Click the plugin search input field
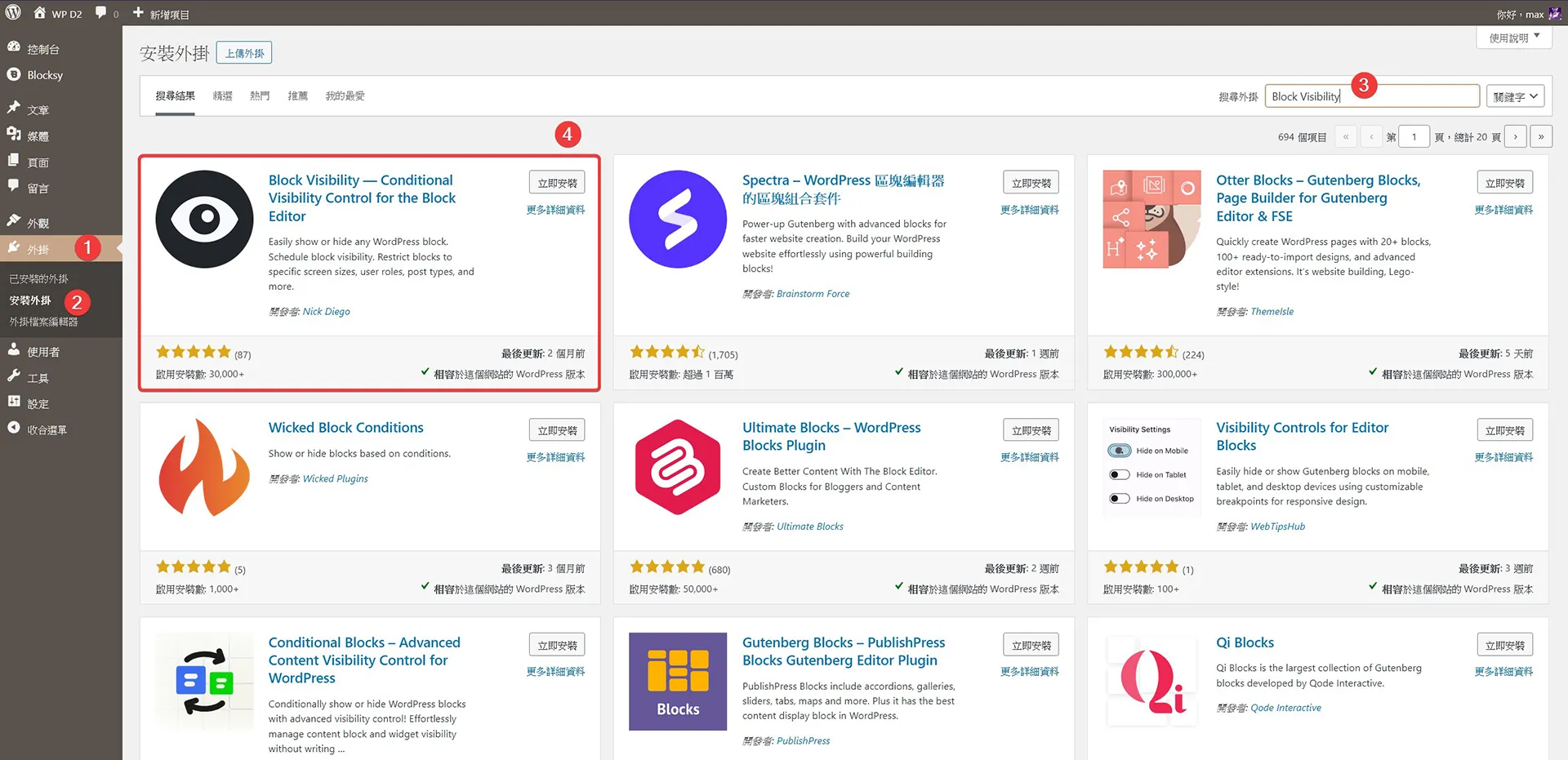This screenshot has width=1568, height=760. coord(1372,96)
